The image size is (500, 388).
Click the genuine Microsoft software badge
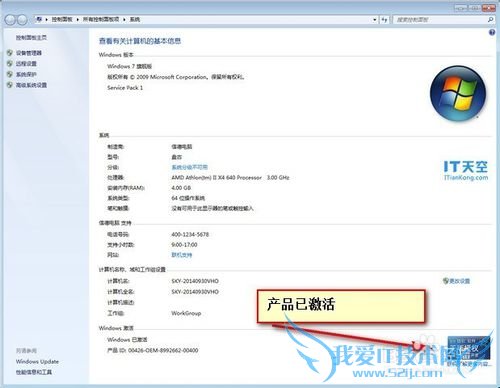[469, 348]
